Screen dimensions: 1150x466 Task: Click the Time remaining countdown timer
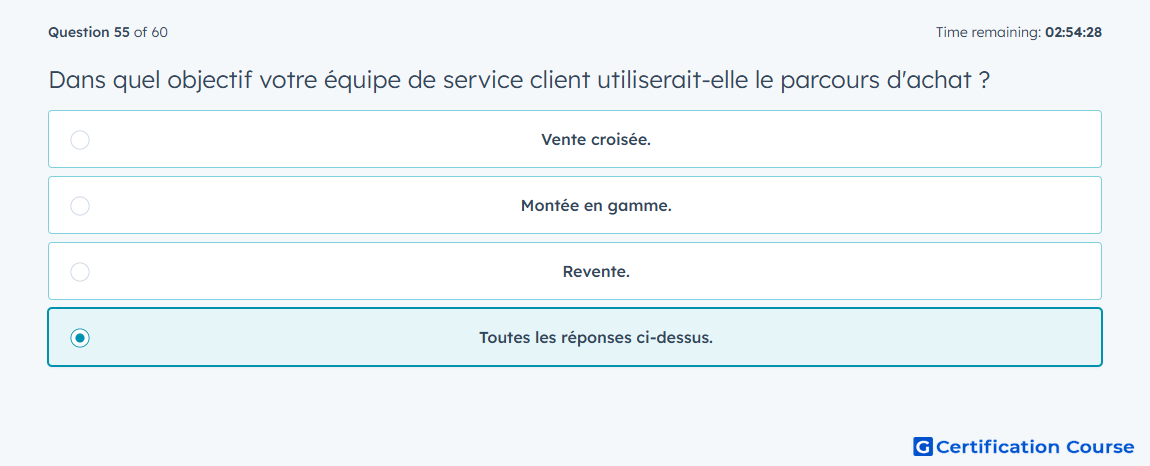1019,32
